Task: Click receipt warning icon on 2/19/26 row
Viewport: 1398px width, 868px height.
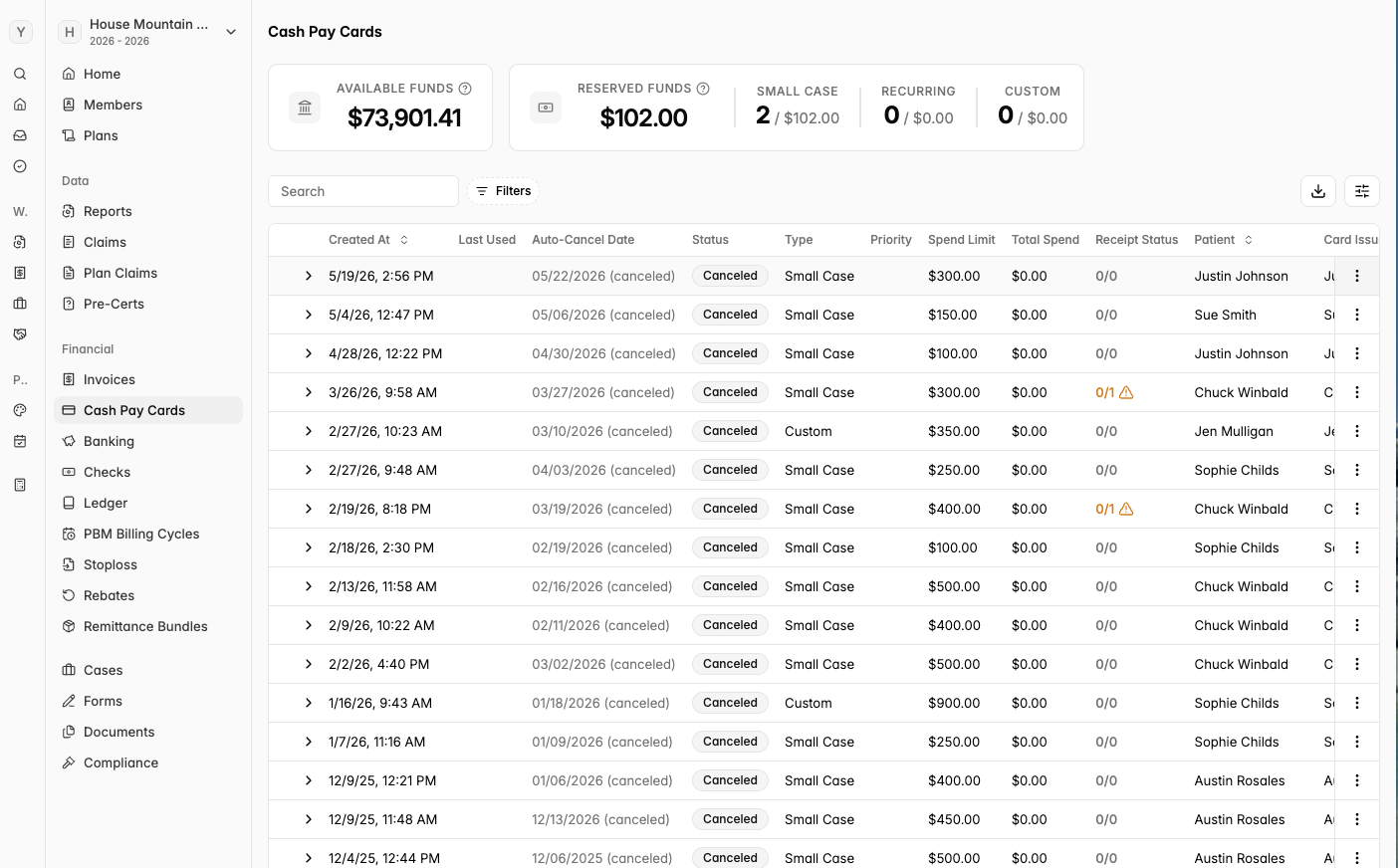Action: click(1126, 509)
